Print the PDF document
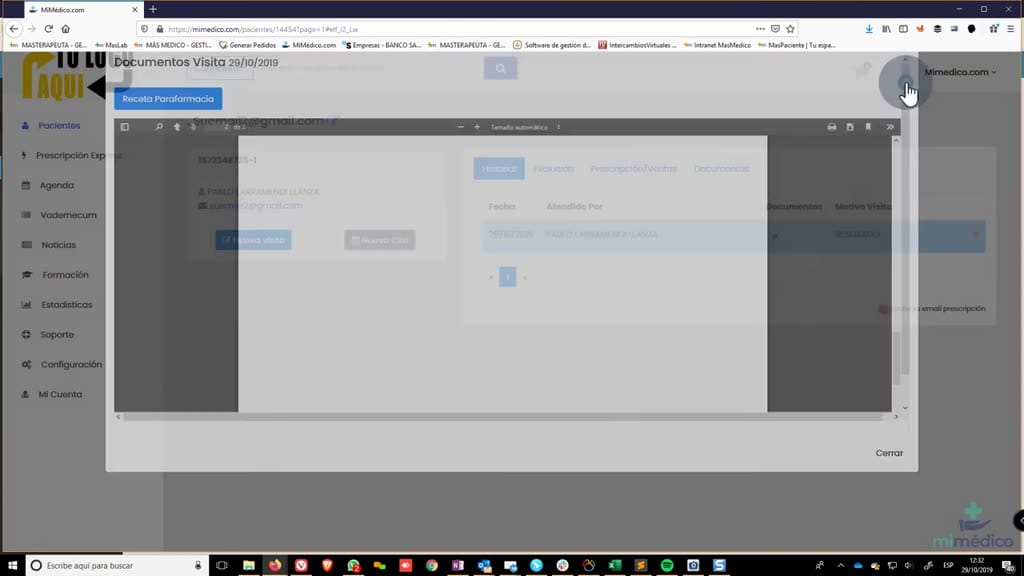Viewport: 1024px width, 576px height. (x=831, y=127)
